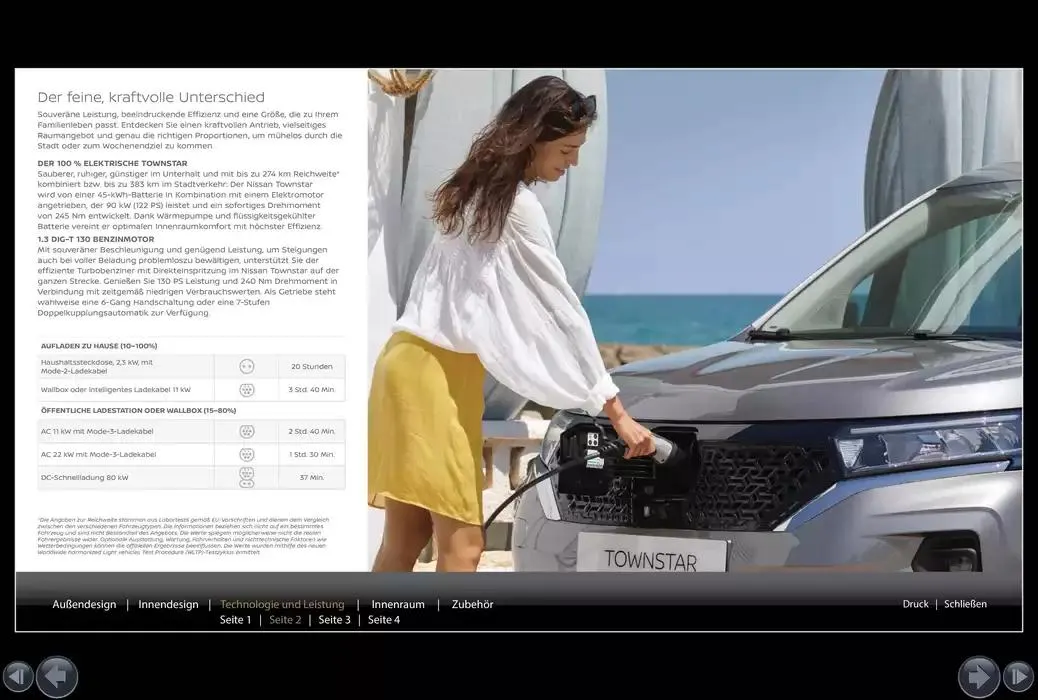Select the Innenraum tab
Viewport: 1038px width, 700px height.
pos(398,604)
